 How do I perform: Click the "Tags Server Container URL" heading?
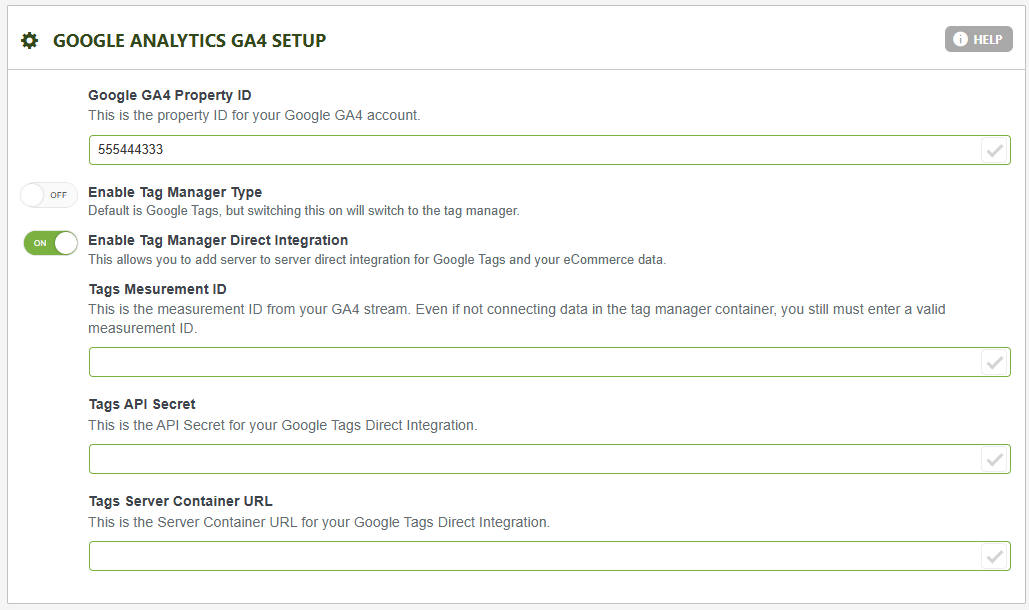click(x=180, y=501)
